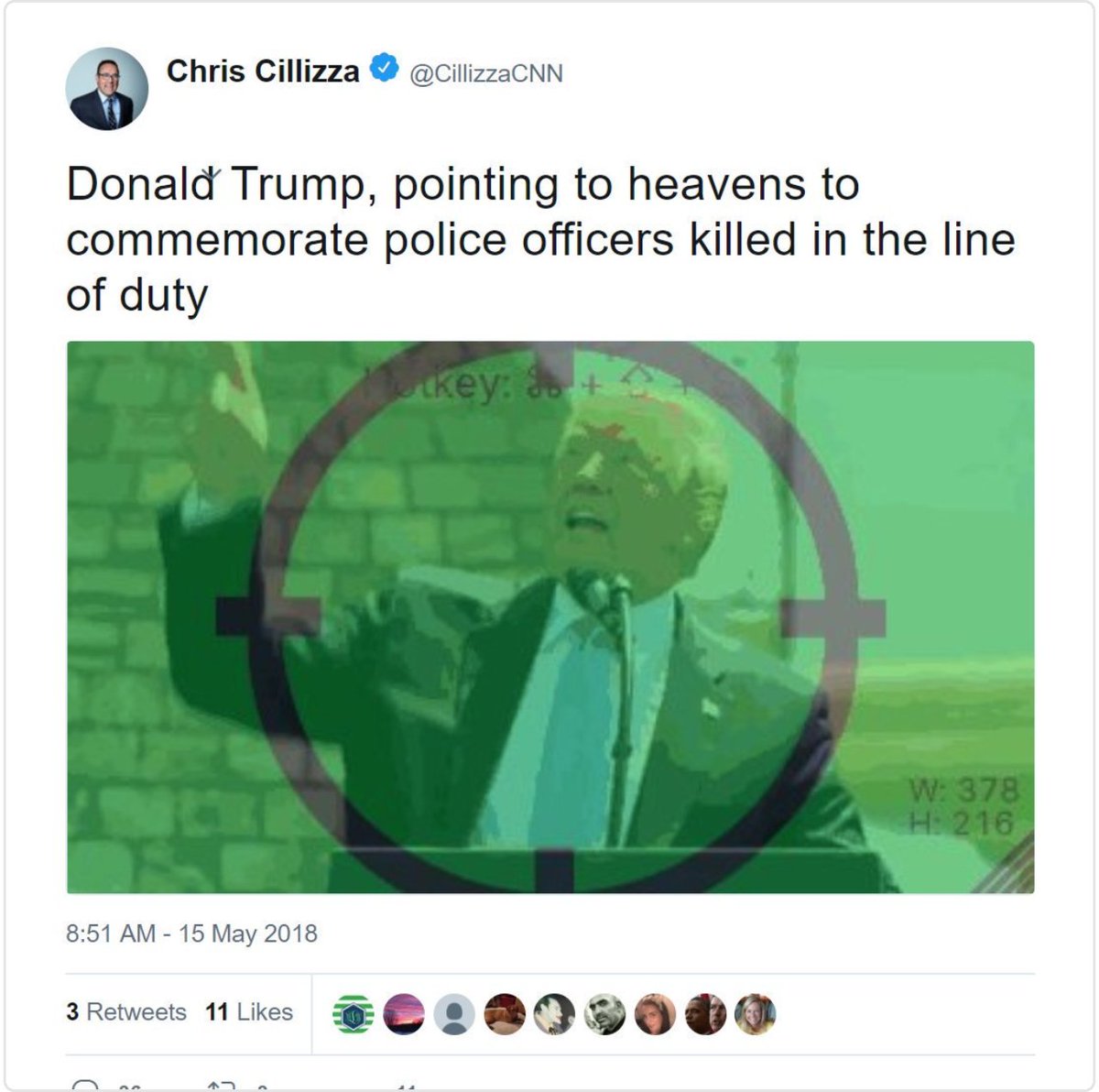Viewport: 1099px width, 1092px height.
Task: Open the green striped shield liker avatar
Action: point(354,1014)
